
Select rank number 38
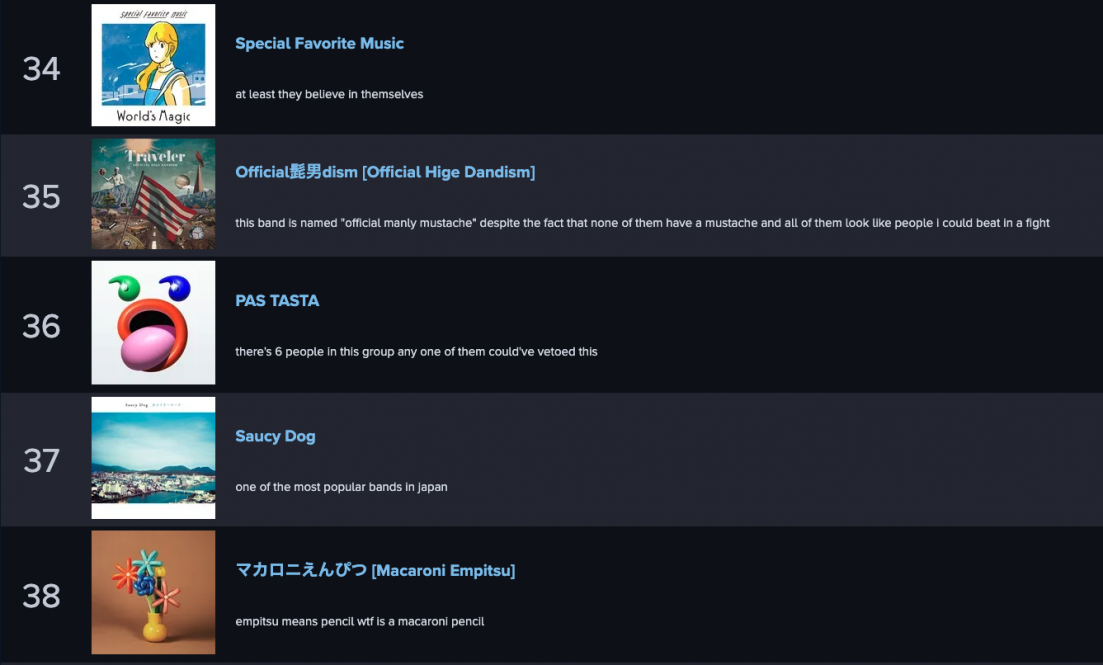(42, 597)
